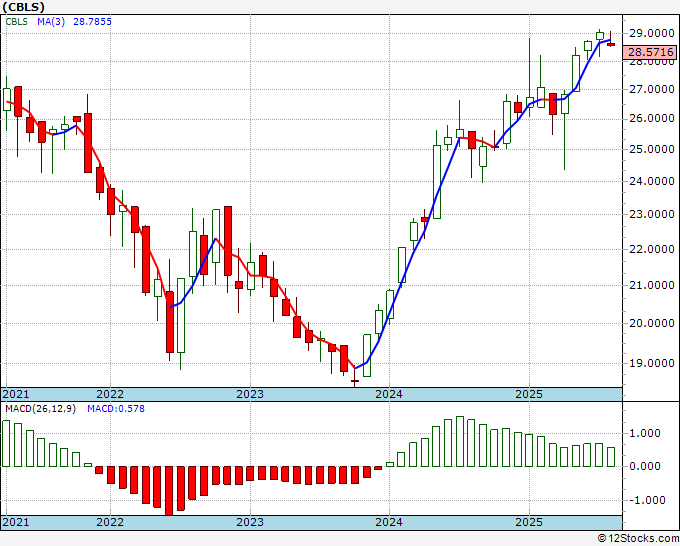
Task: Click the 23.0000 price axis label
Action: click(652, 214)
